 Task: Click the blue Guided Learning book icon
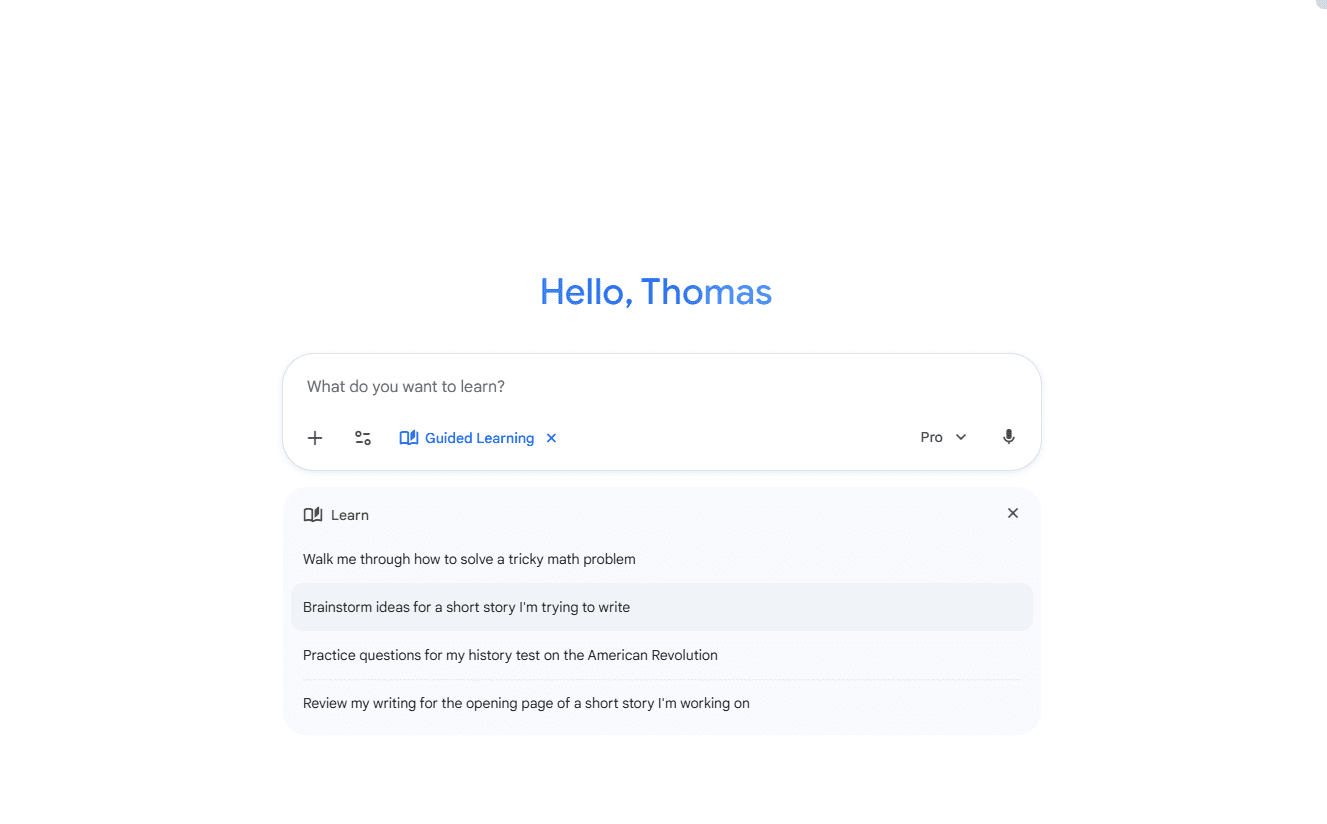[x=409, y=438]
